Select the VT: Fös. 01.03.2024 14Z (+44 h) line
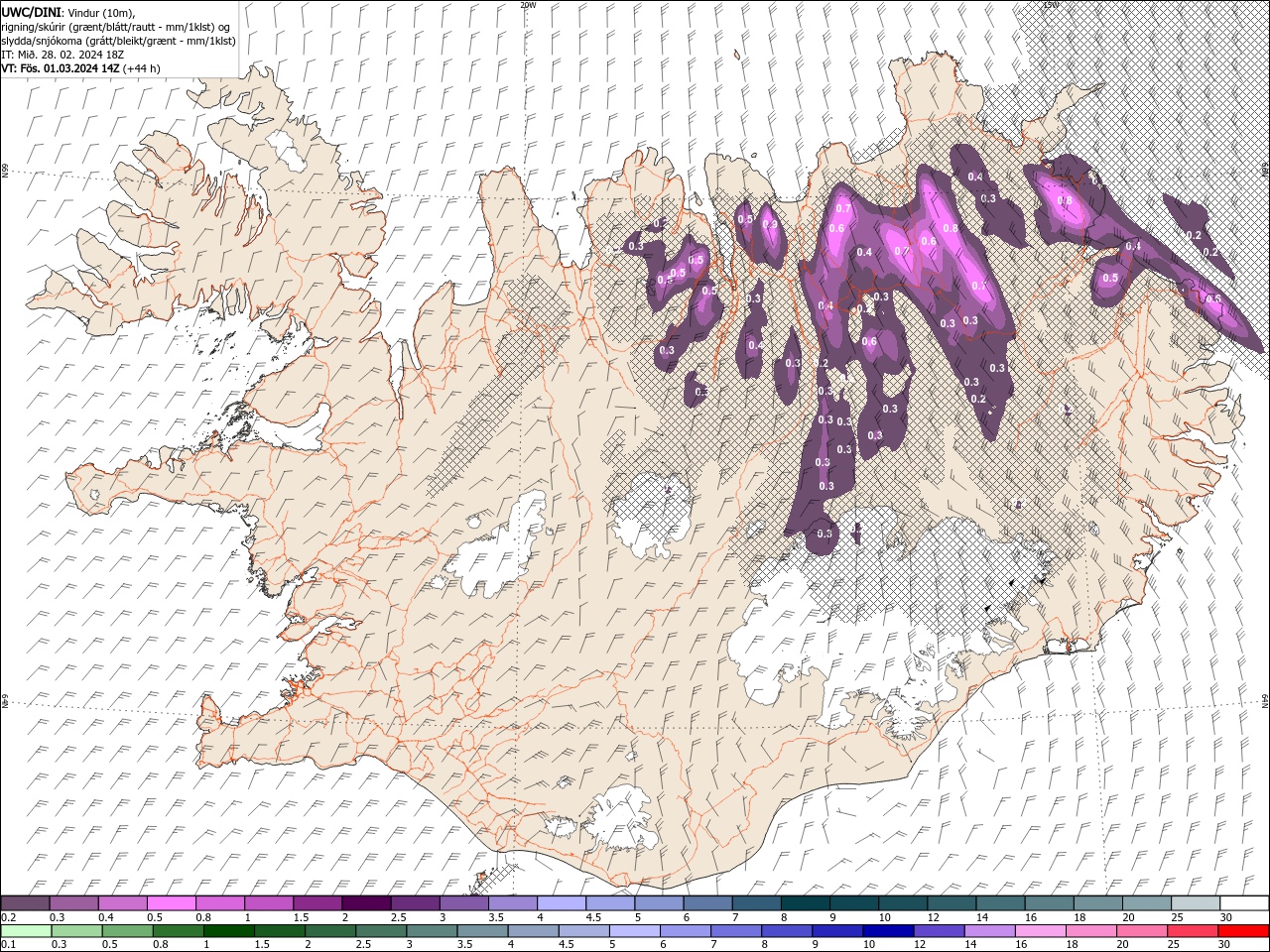This screenshot has width=1270, height=952. (x=80, y=68)
